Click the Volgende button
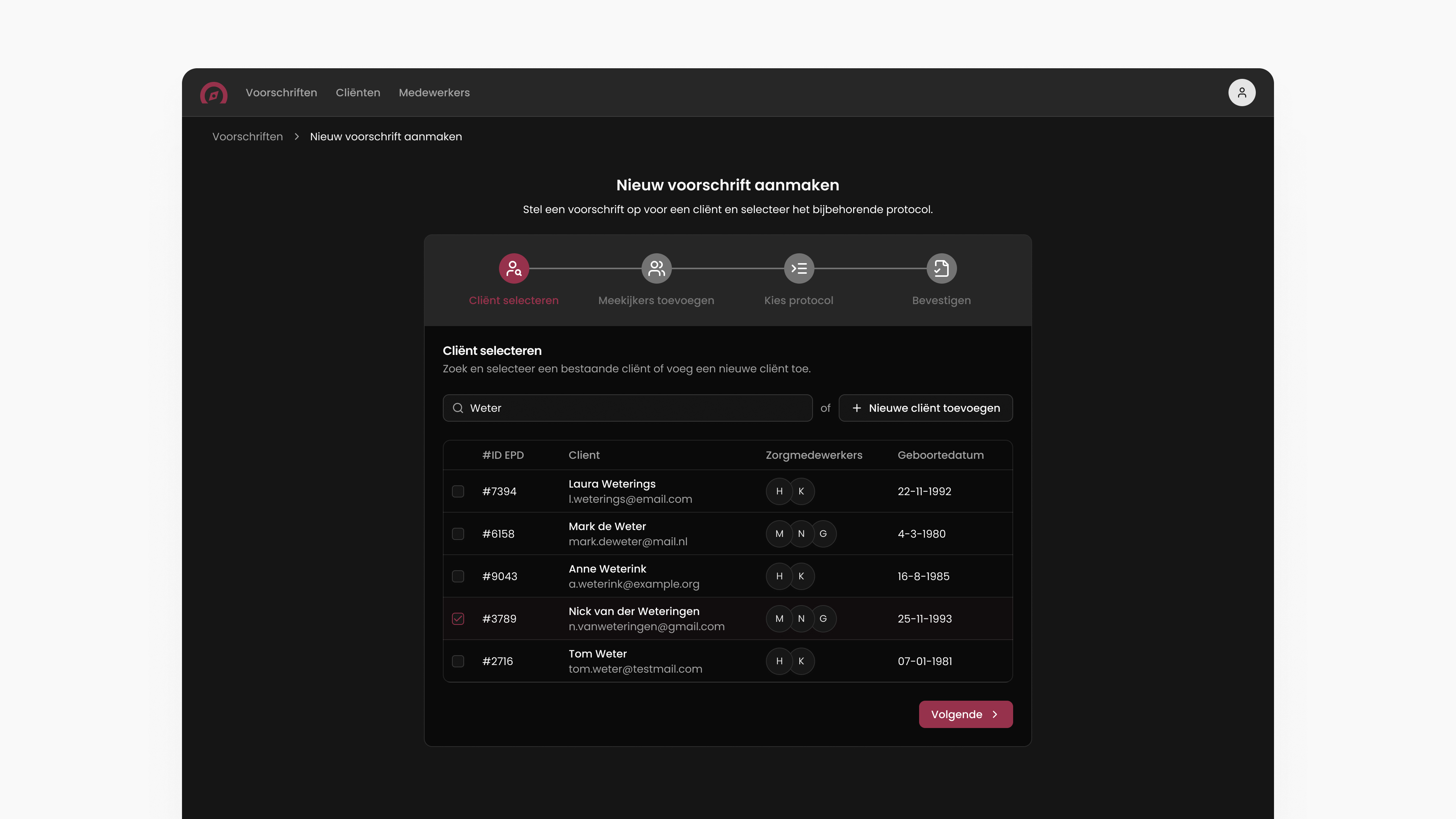Screen dimensions: 1456x819 click(966, 714)
